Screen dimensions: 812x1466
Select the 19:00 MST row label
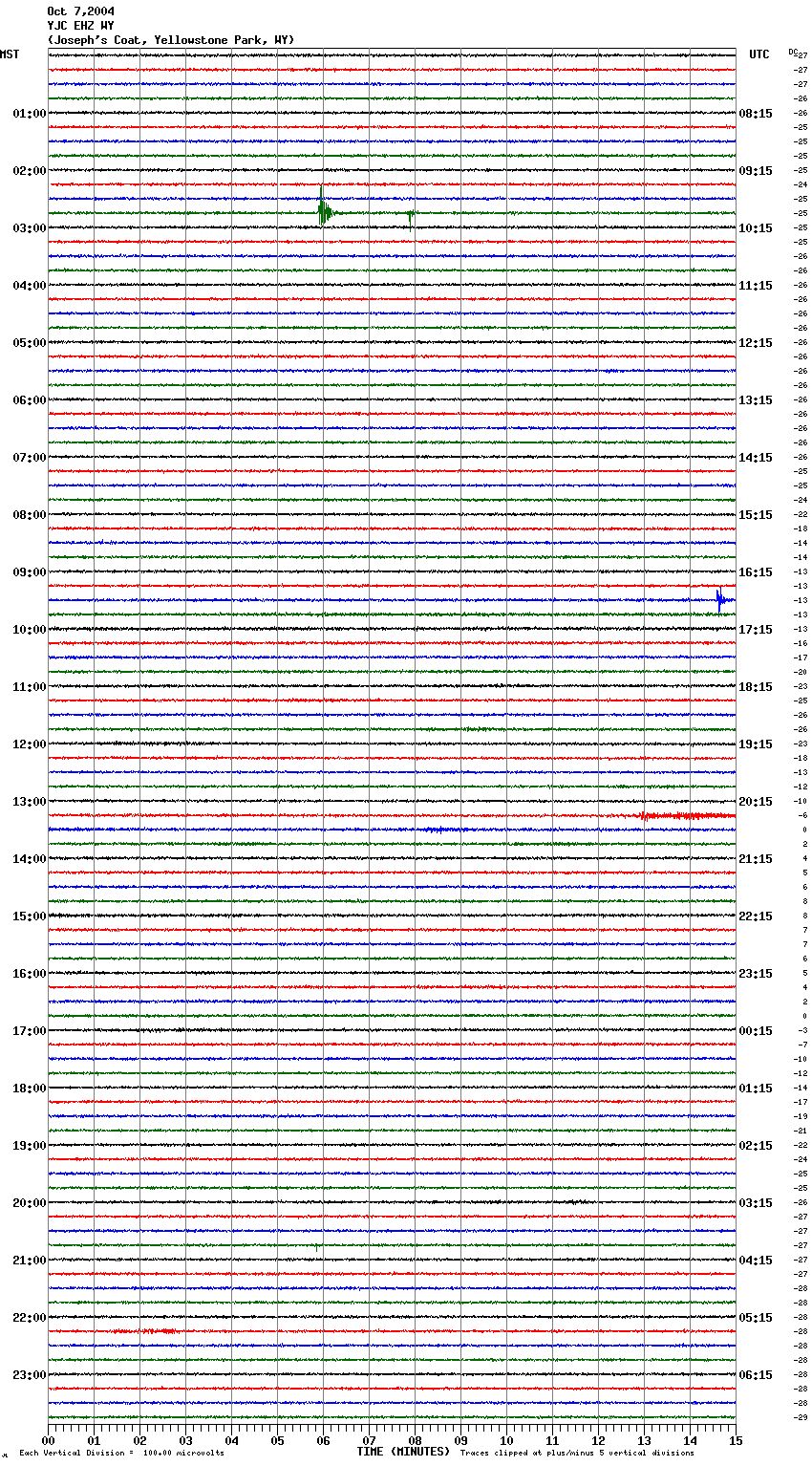[30, 1146]
